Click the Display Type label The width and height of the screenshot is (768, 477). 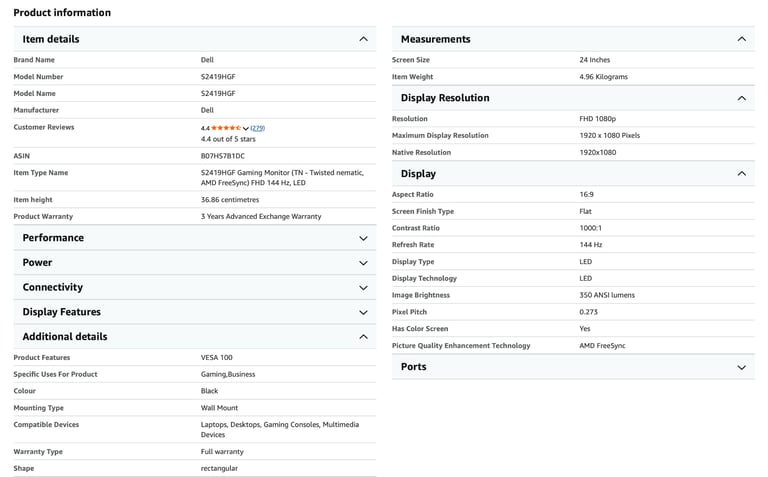click(413, 262)
